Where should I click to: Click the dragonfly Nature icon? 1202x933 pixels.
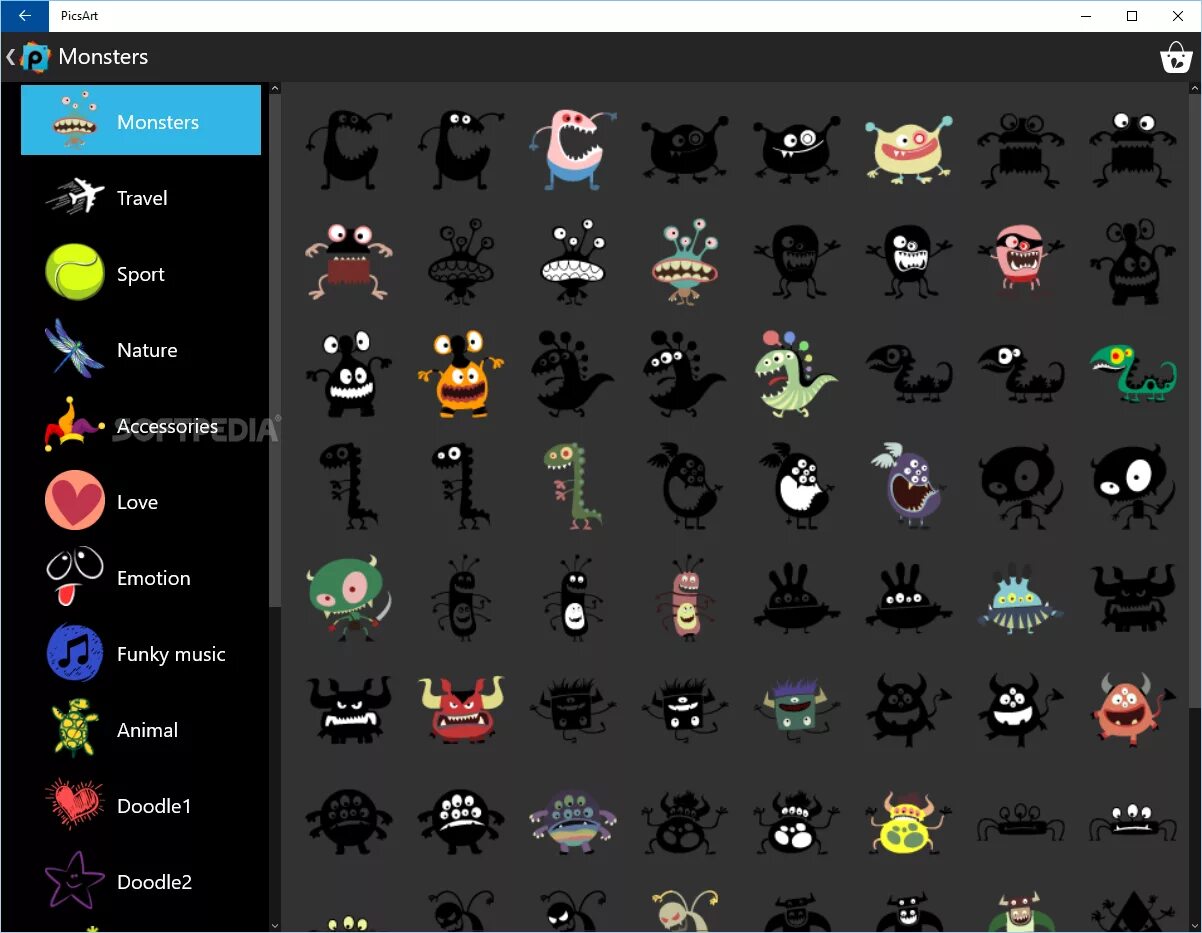75,348
